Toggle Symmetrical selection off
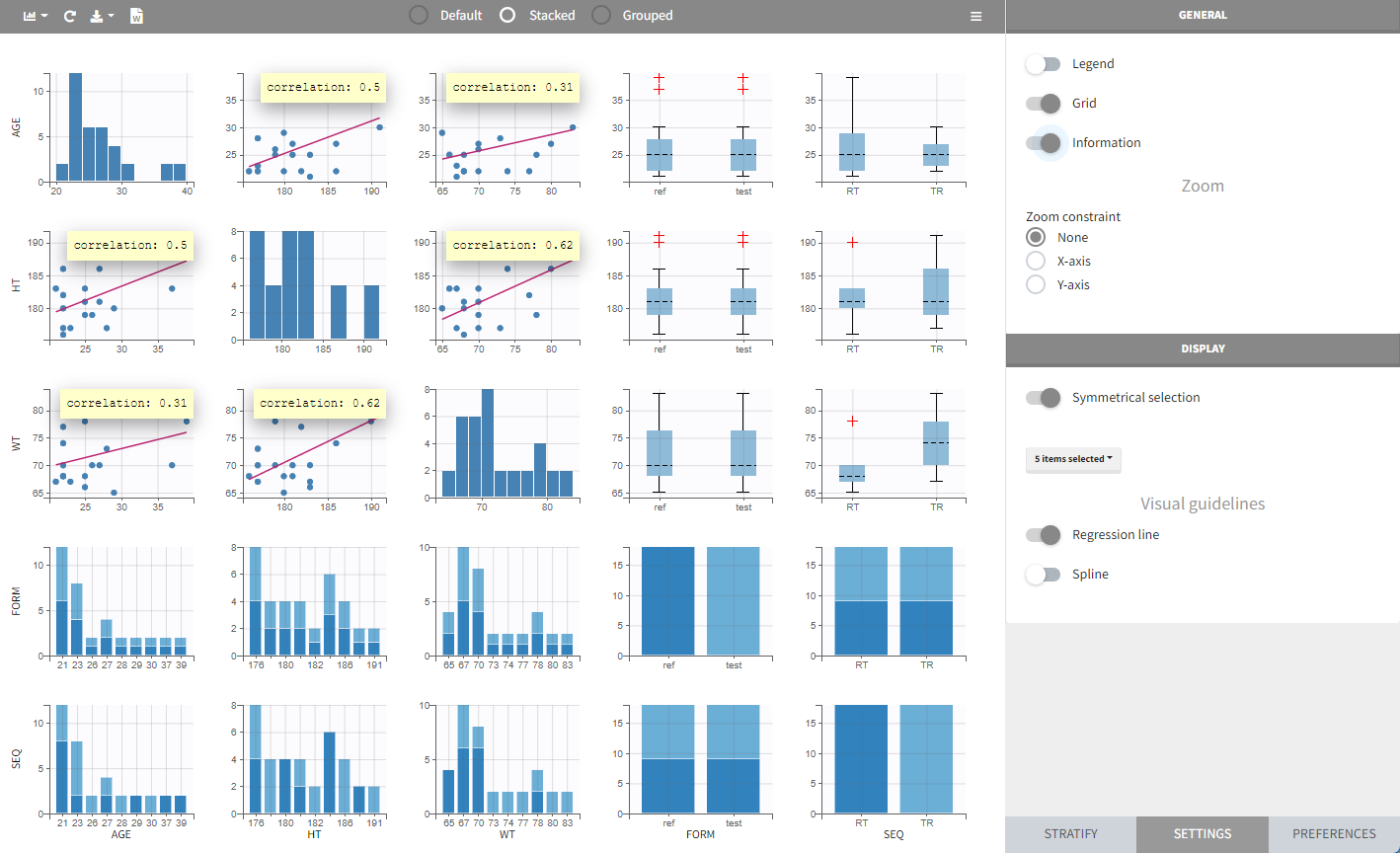The image size is (1400, 853). tap(1044, 398)
